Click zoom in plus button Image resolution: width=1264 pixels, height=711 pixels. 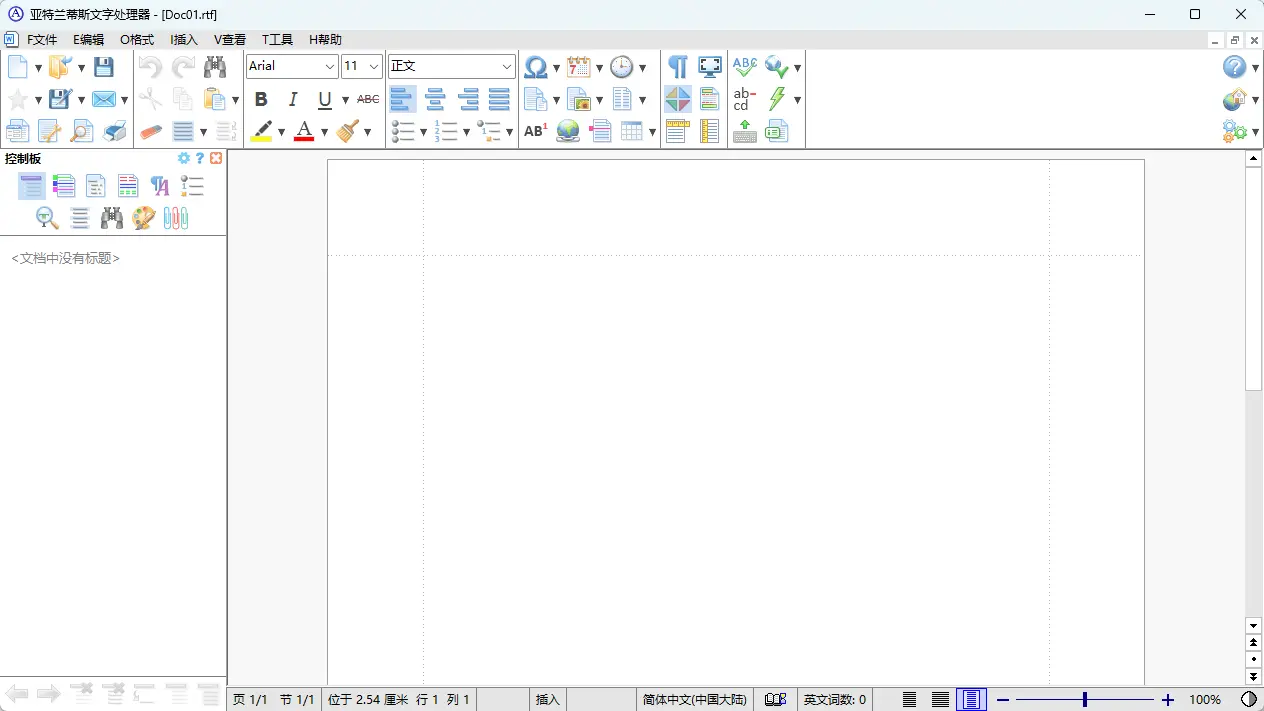pos(1167,700)
